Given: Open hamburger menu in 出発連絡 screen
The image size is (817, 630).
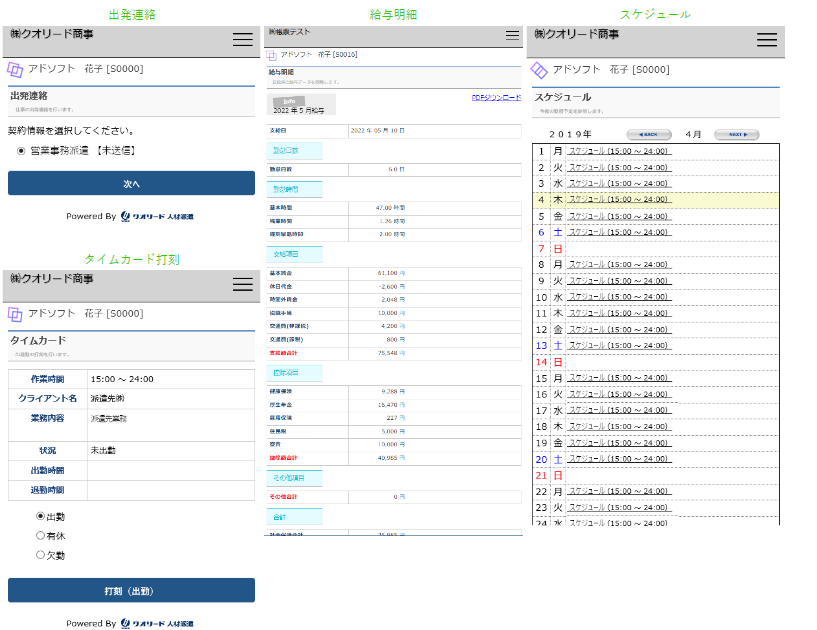Looking at the screenshot, I should click(x=242, y=40).
